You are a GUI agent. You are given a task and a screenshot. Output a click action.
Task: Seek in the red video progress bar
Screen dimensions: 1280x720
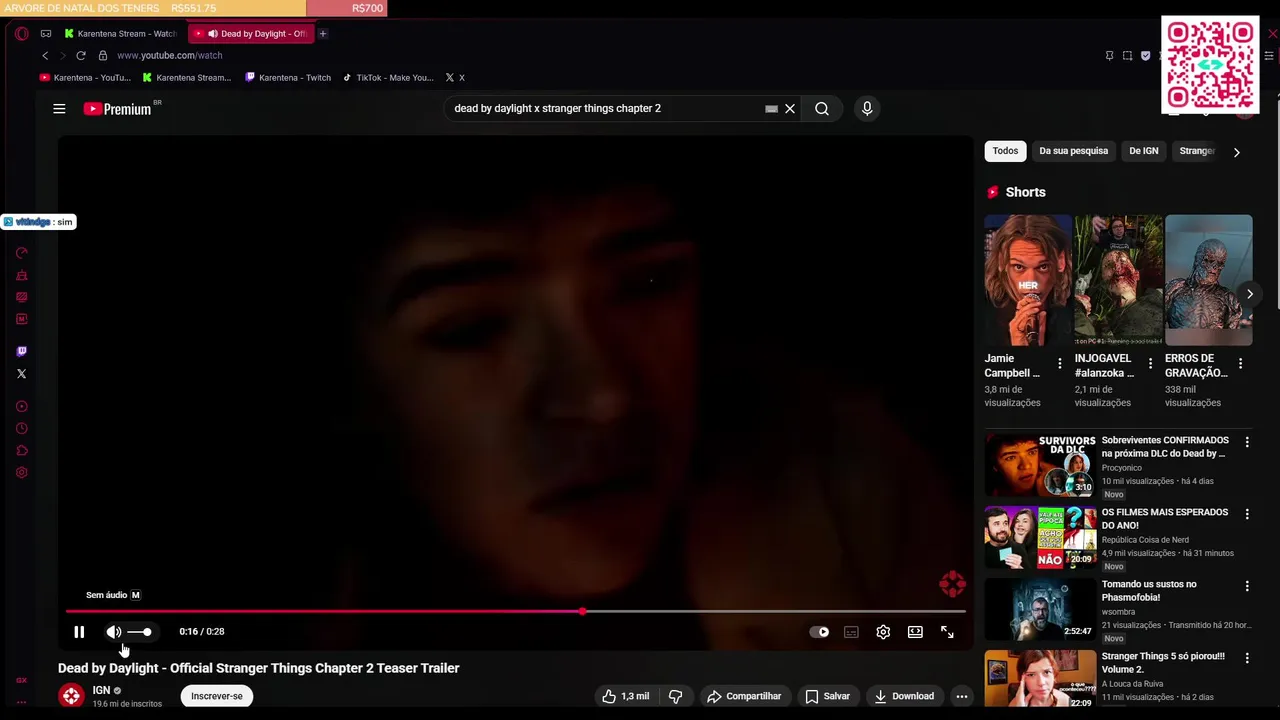pyautogui.click(x=516, y=611)
